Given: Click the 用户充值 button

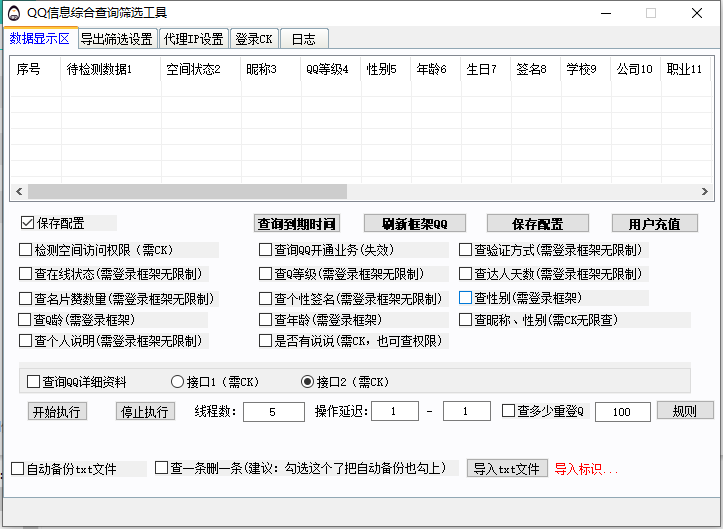Looking at the screenshot, I should (x=655, y=223).
